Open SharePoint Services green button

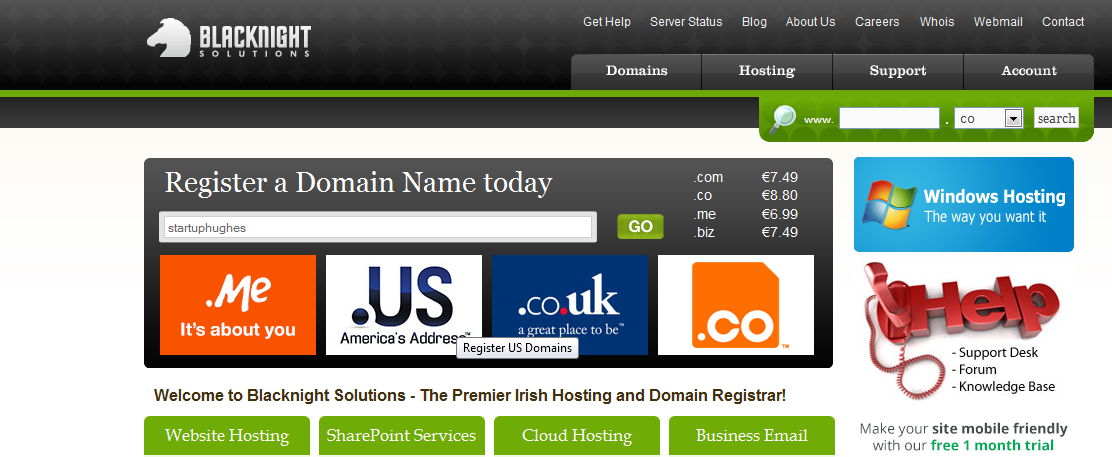click(x=401, y=436)
